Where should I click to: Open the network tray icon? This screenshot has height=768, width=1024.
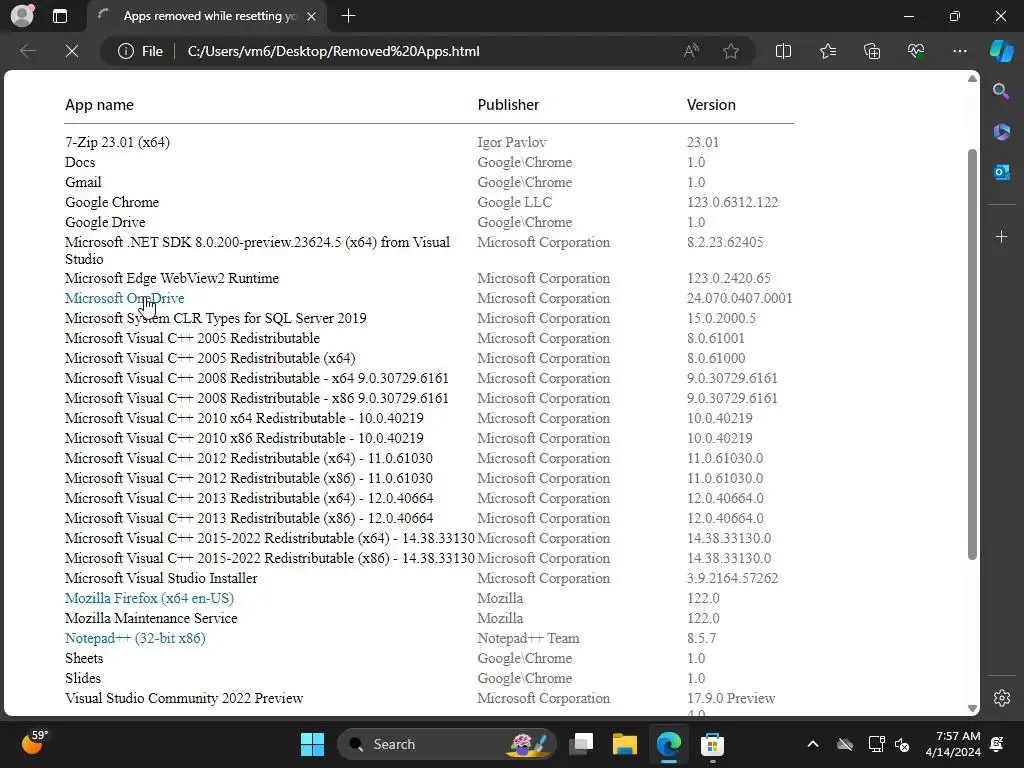(876, 744)
